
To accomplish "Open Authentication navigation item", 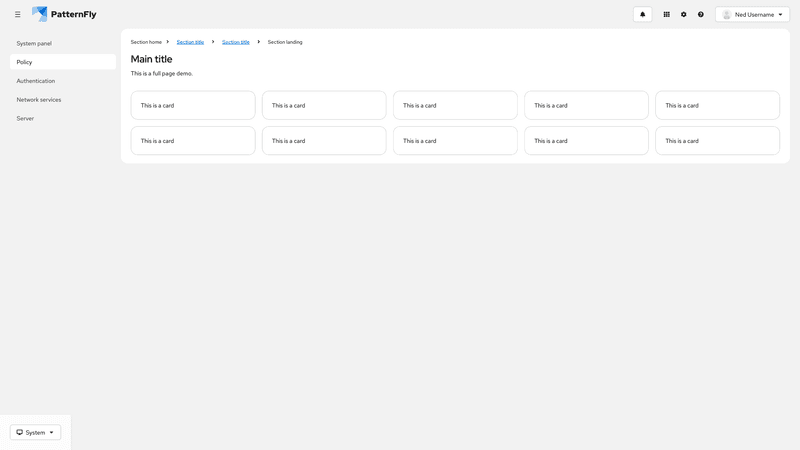I will coord(36,81).
